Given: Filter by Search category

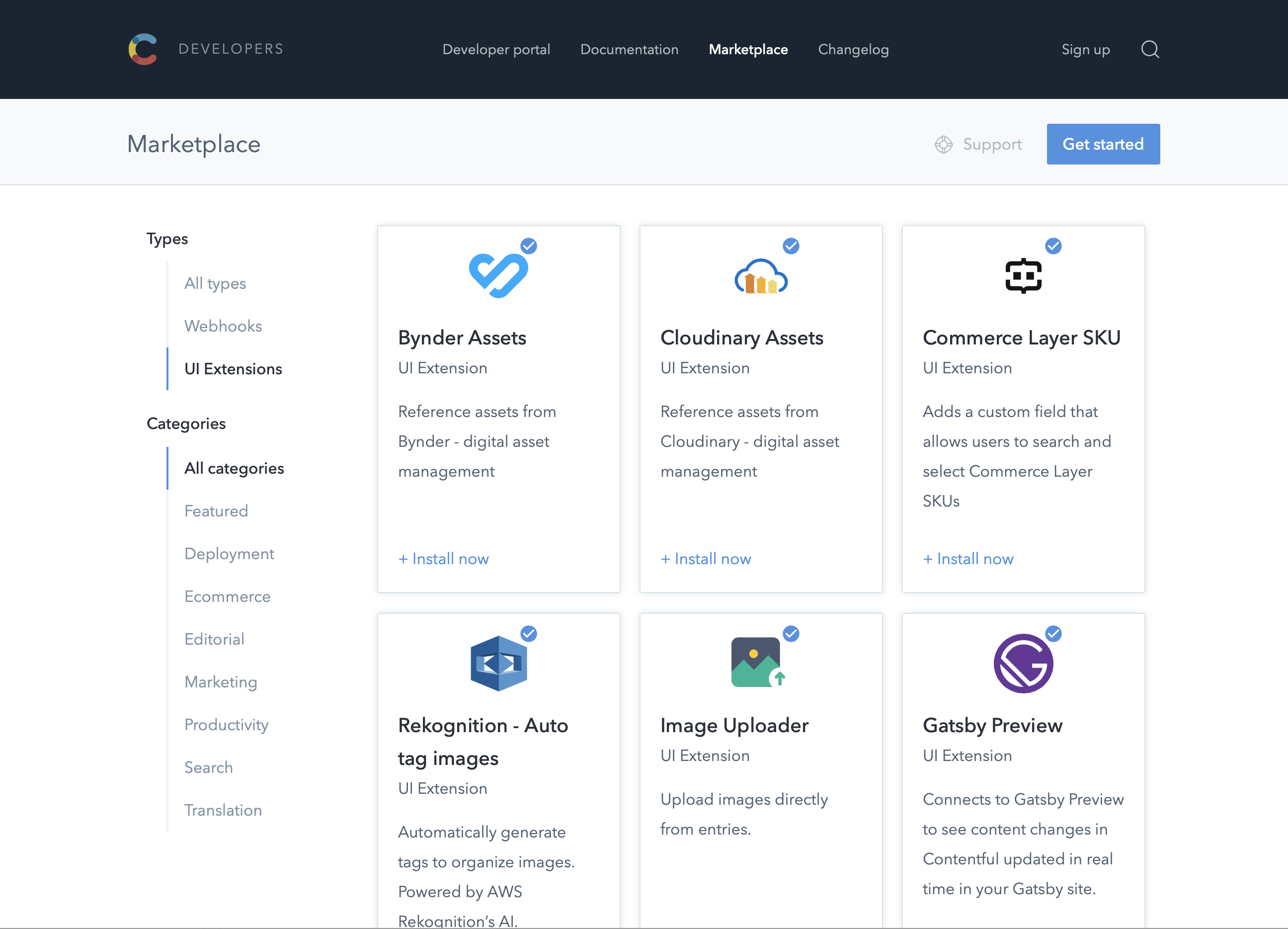Looking at the screenshot, I should (209, 767).
